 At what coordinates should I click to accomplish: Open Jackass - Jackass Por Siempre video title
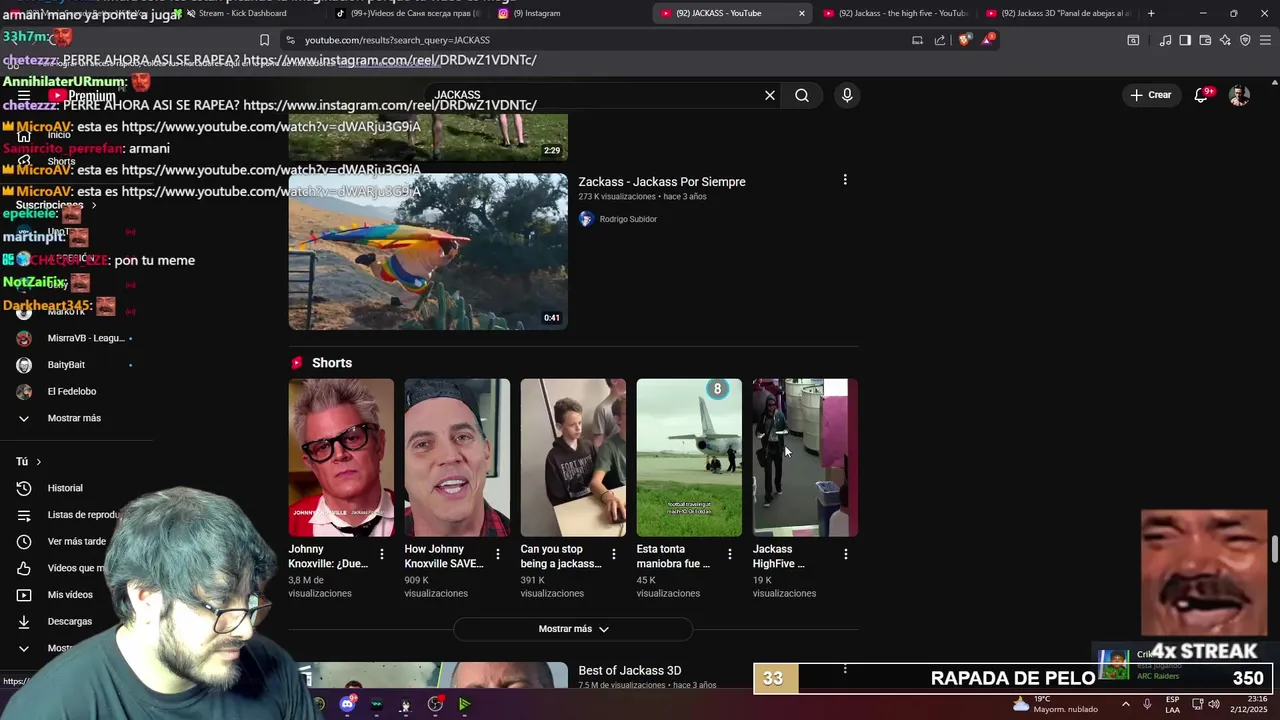point(662,182)
